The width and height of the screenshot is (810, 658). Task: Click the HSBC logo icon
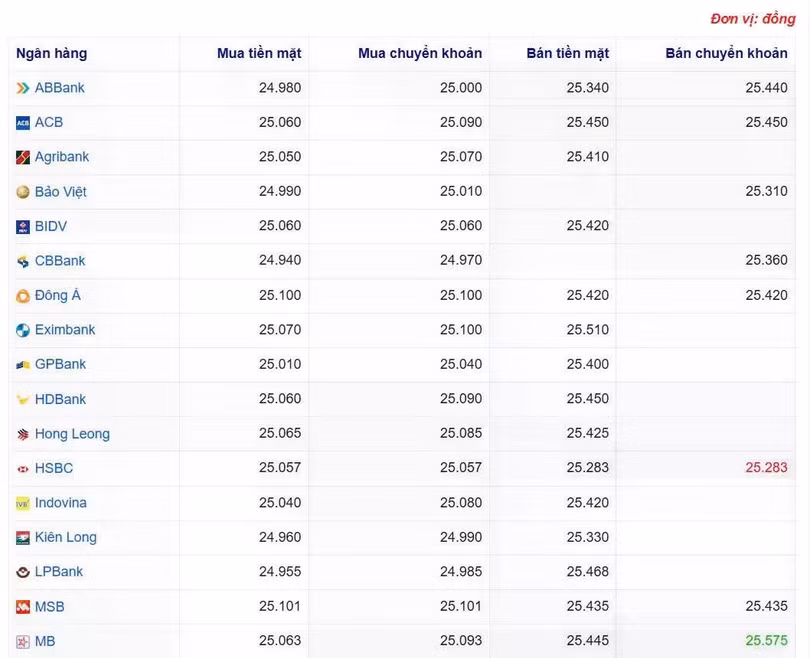(23, 469)
